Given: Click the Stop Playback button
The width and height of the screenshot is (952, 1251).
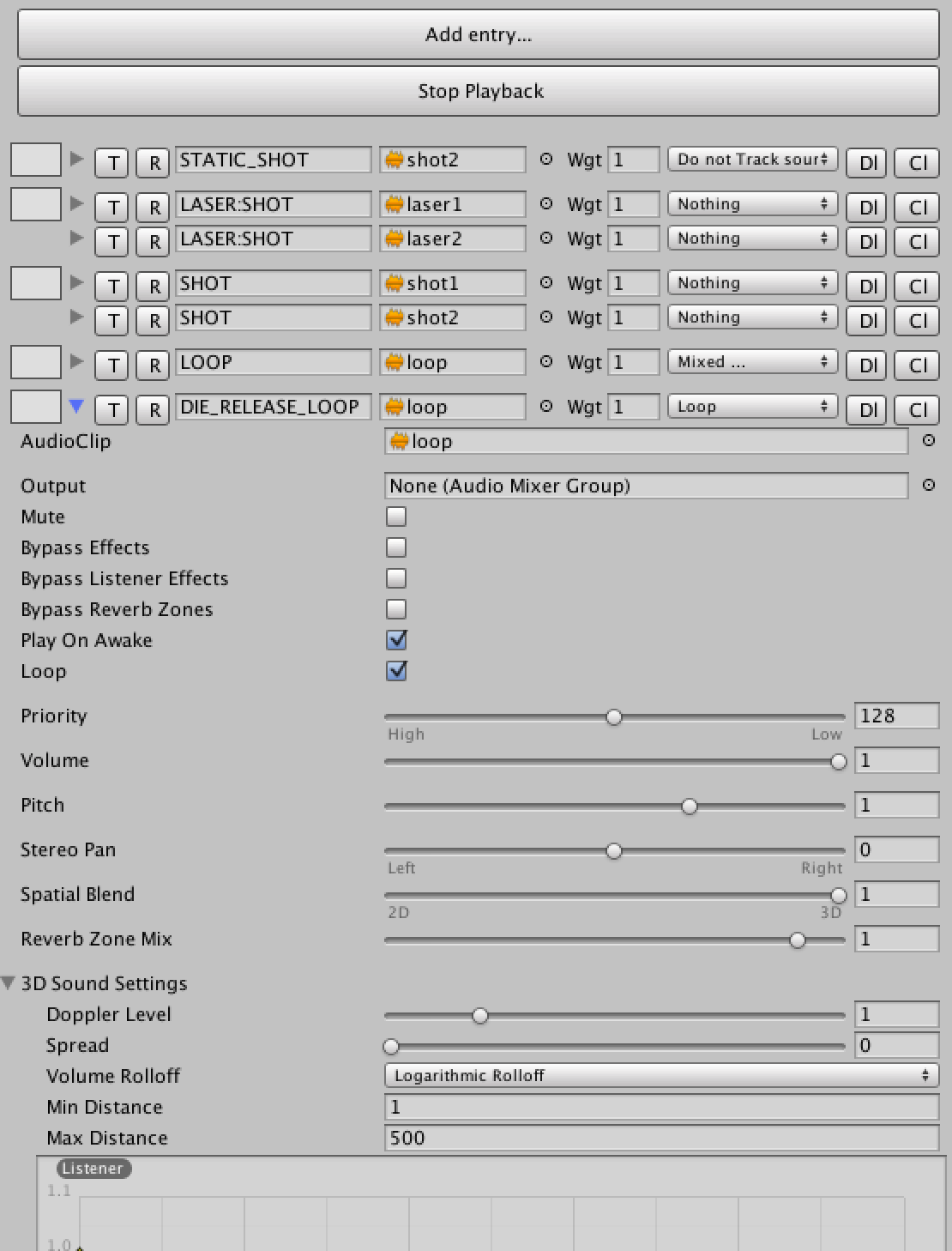Looking at the screenshot, I should [478, 91].
